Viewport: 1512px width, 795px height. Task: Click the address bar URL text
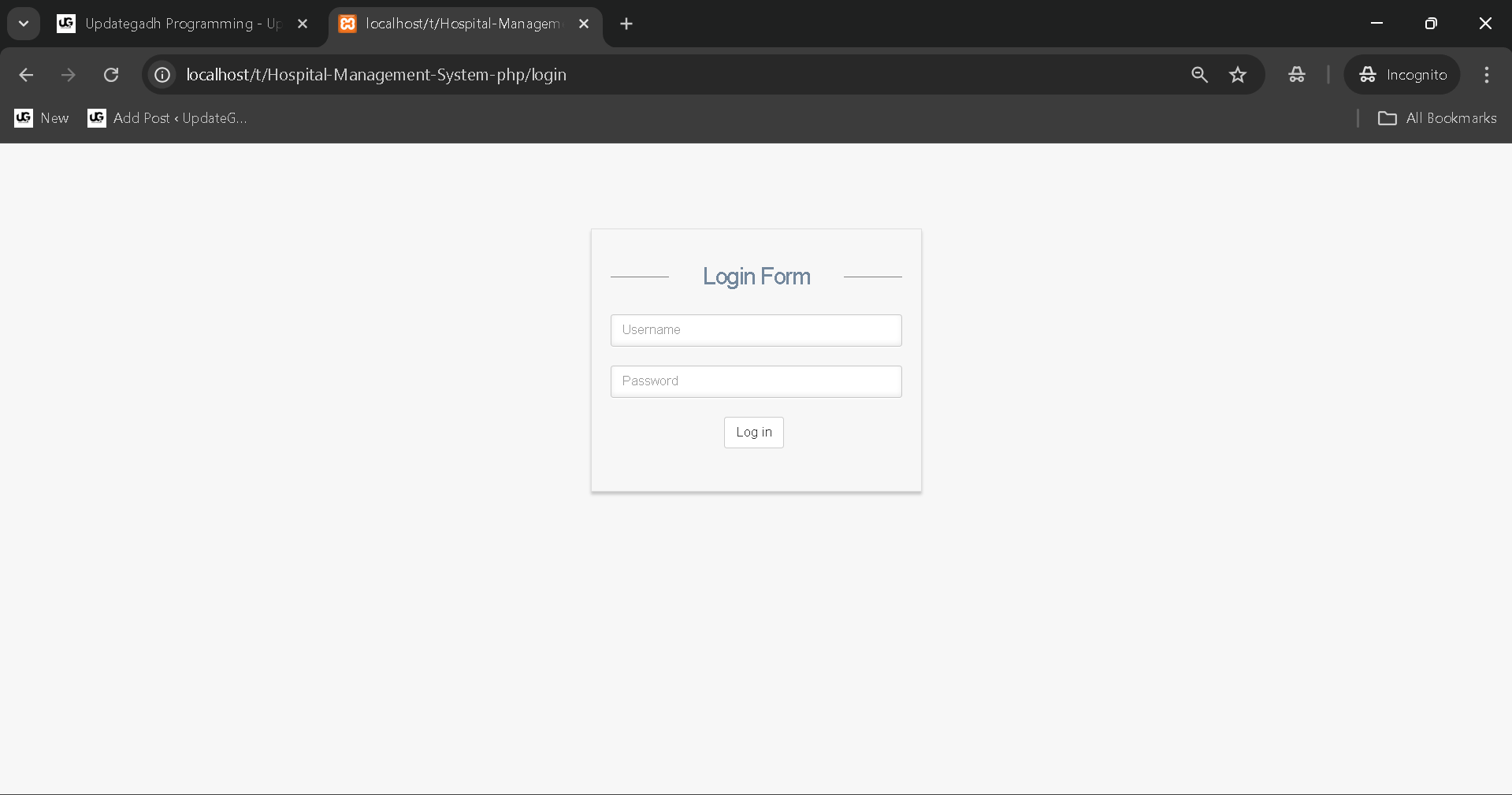376,75
